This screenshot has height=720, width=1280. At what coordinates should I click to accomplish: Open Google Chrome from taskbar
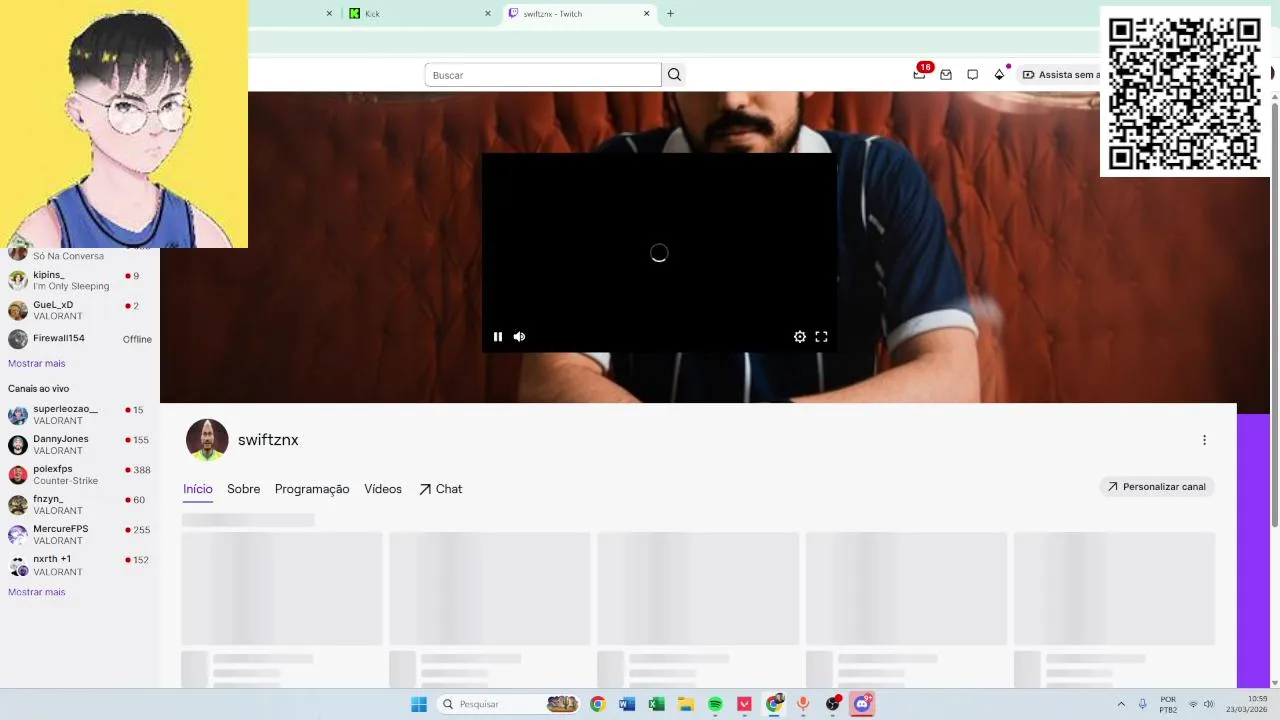pos(597,704)
